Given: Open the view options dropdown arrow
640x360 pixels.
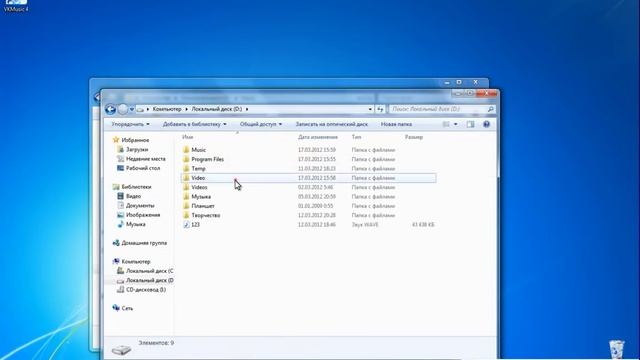Looking at the screenshot, I should pyautogui.click(x=456, y=124).
